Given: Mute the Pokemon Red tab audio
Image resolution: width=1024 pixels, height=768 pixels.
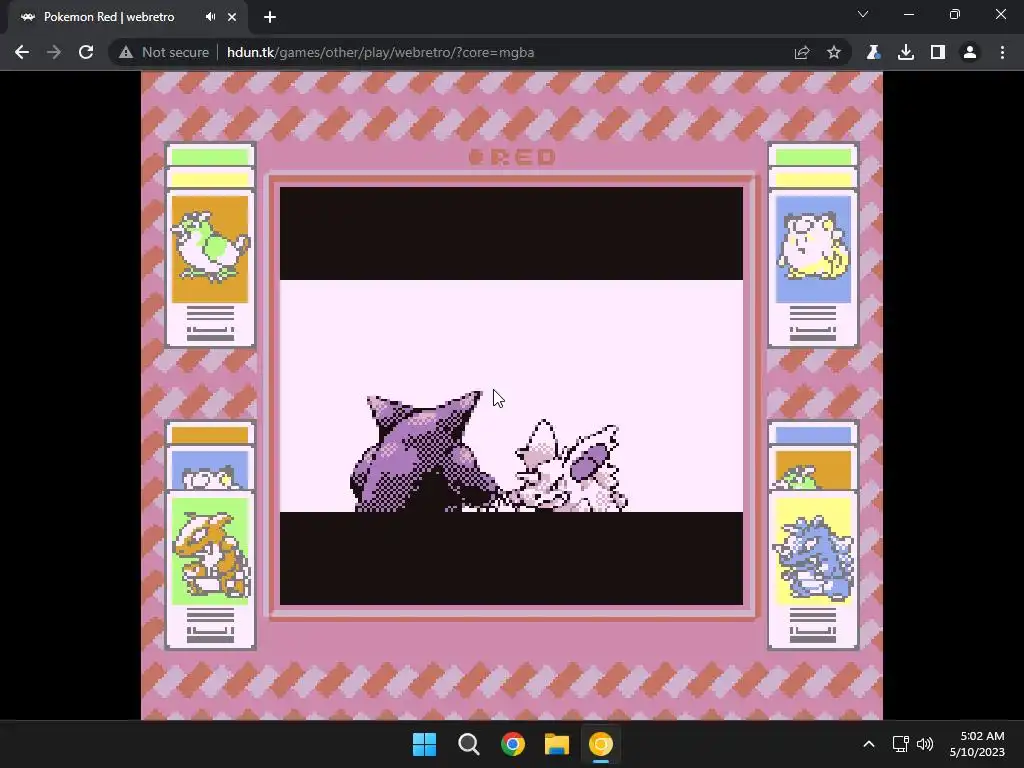Looking at the screenshot, I should 210,17.
